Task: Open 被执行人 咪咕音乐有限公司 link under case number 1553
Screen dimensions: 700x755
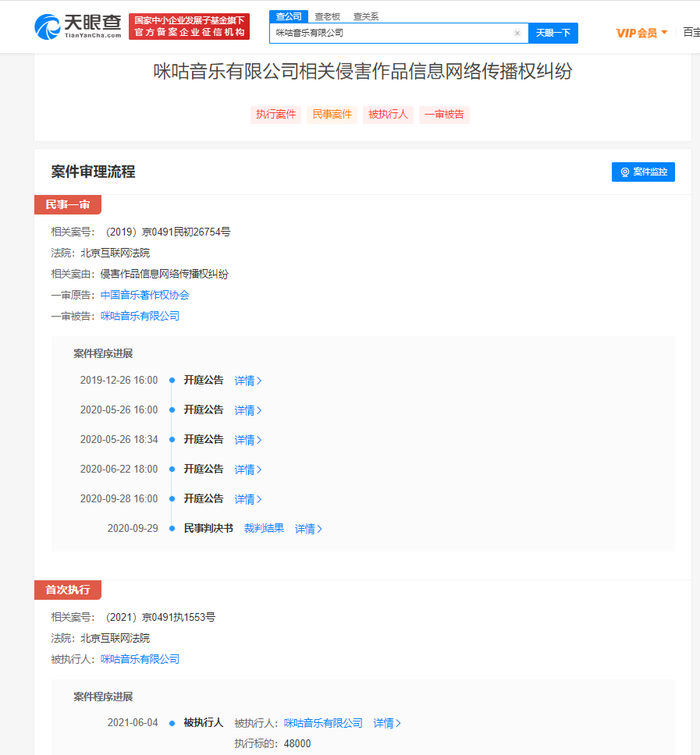Action: click(x=140, y=659)
